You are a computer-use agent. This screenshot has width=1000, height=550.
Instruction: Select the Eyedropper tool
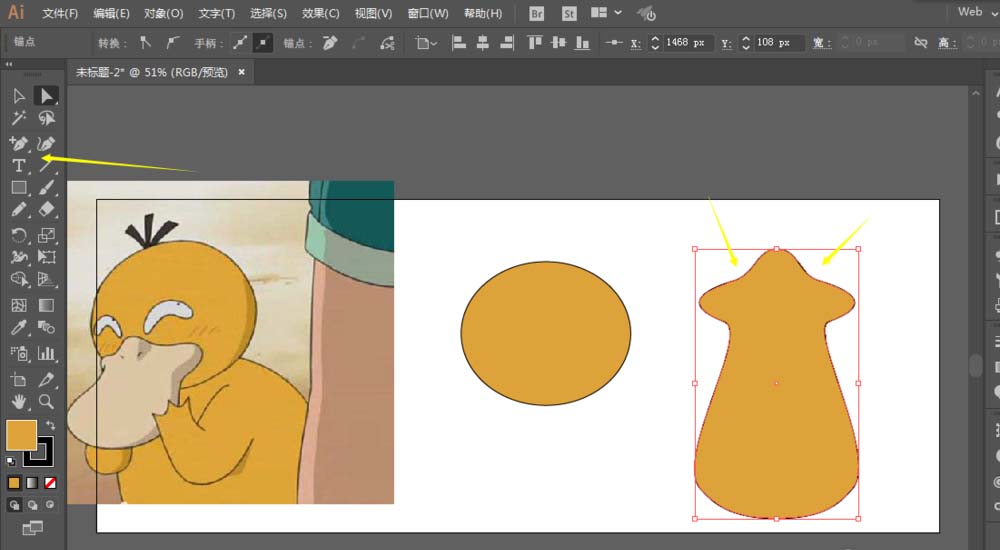click(x=18, y=327)
